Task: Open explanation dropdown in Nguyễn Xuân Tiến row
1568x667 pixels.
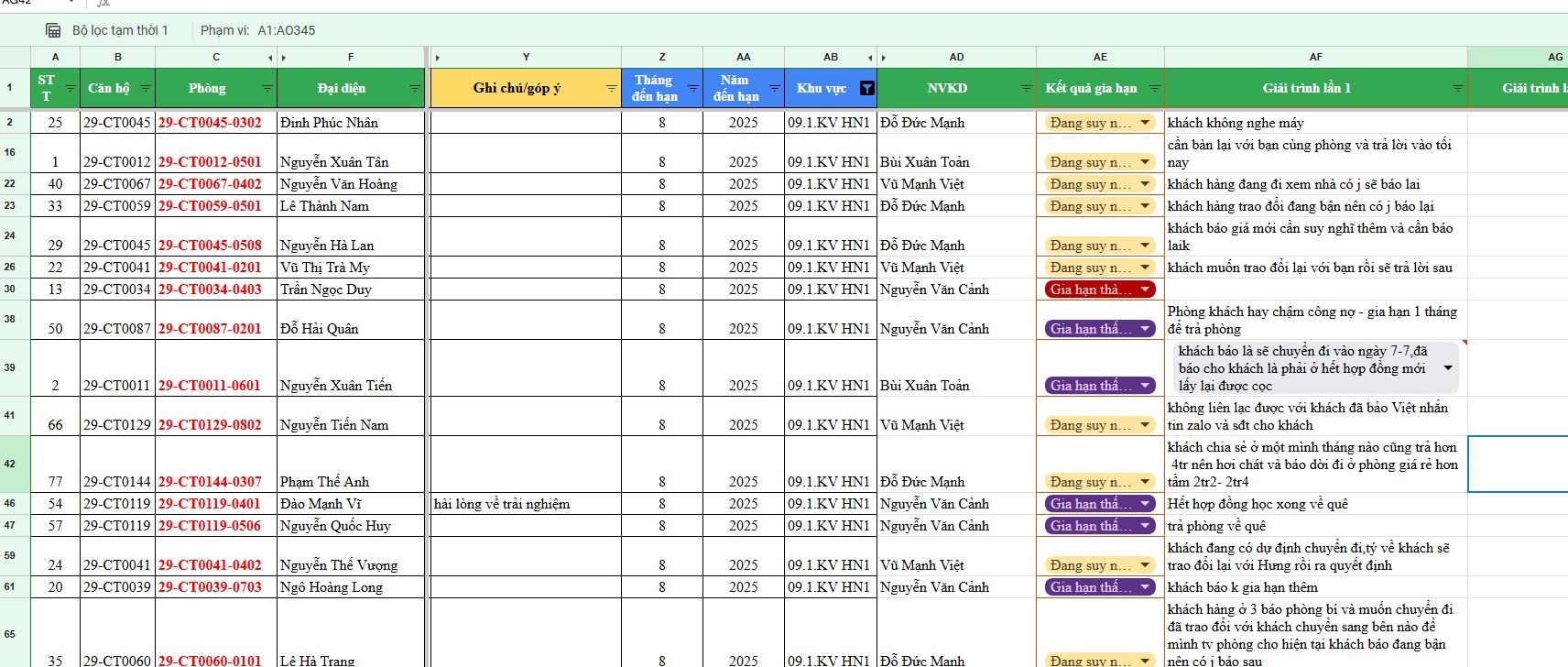Action: click(x=1447, y=368)
